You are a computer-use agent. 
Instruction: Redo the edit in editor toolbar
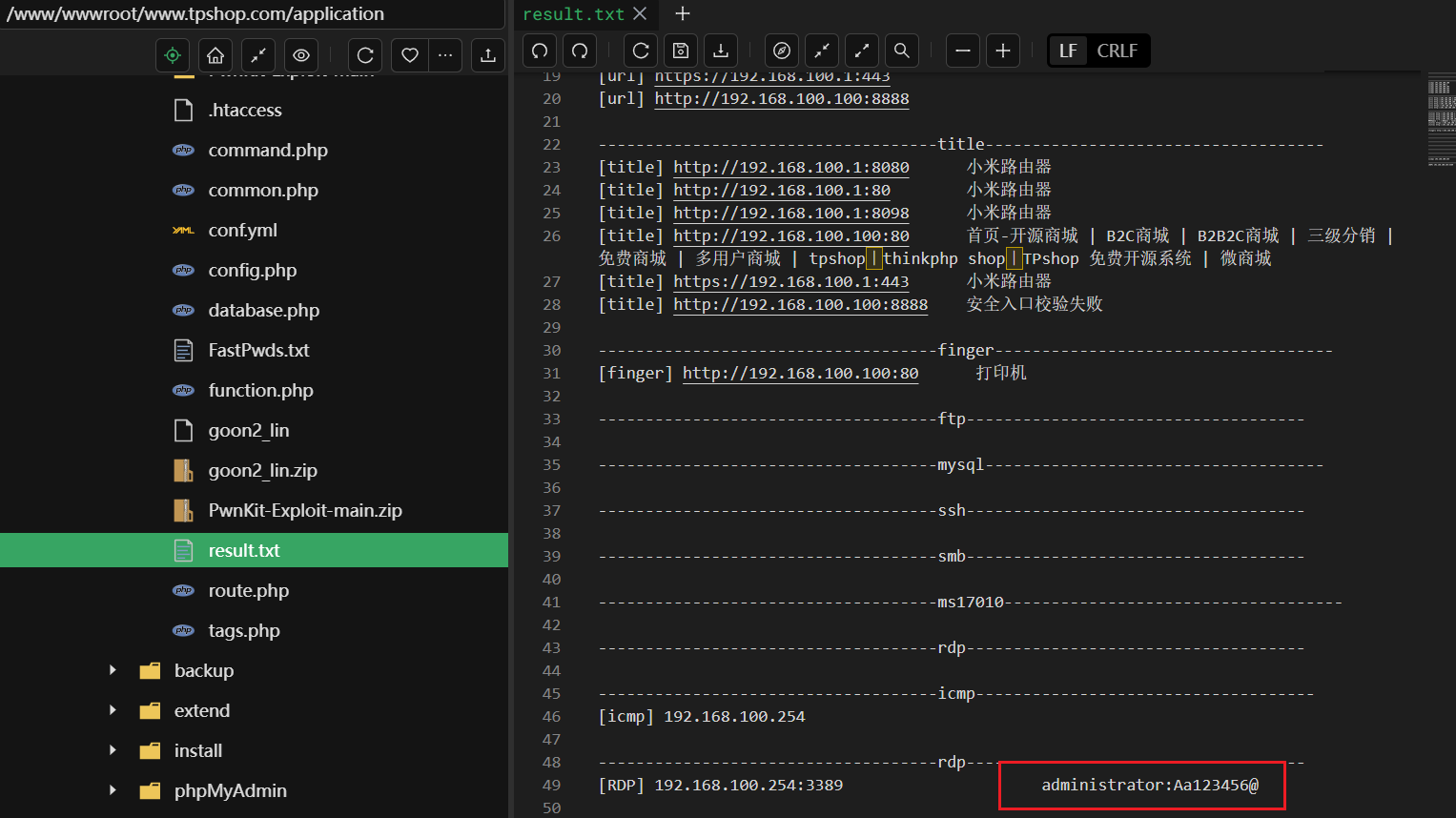click(x=580, y=51)
